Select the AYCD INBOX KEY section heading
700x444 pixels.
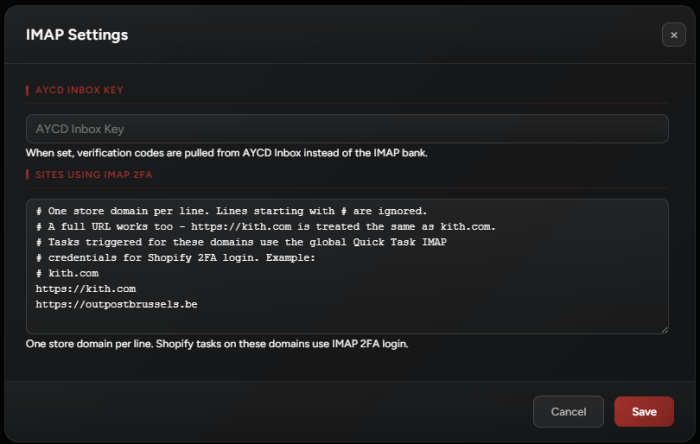pos(79,90)
